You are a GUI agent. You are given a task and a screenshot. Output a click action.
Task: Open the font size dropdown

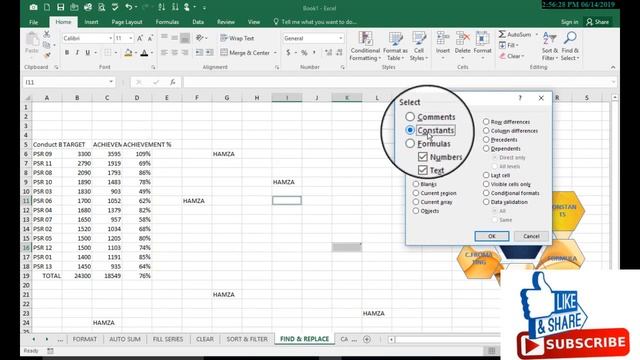131,38
